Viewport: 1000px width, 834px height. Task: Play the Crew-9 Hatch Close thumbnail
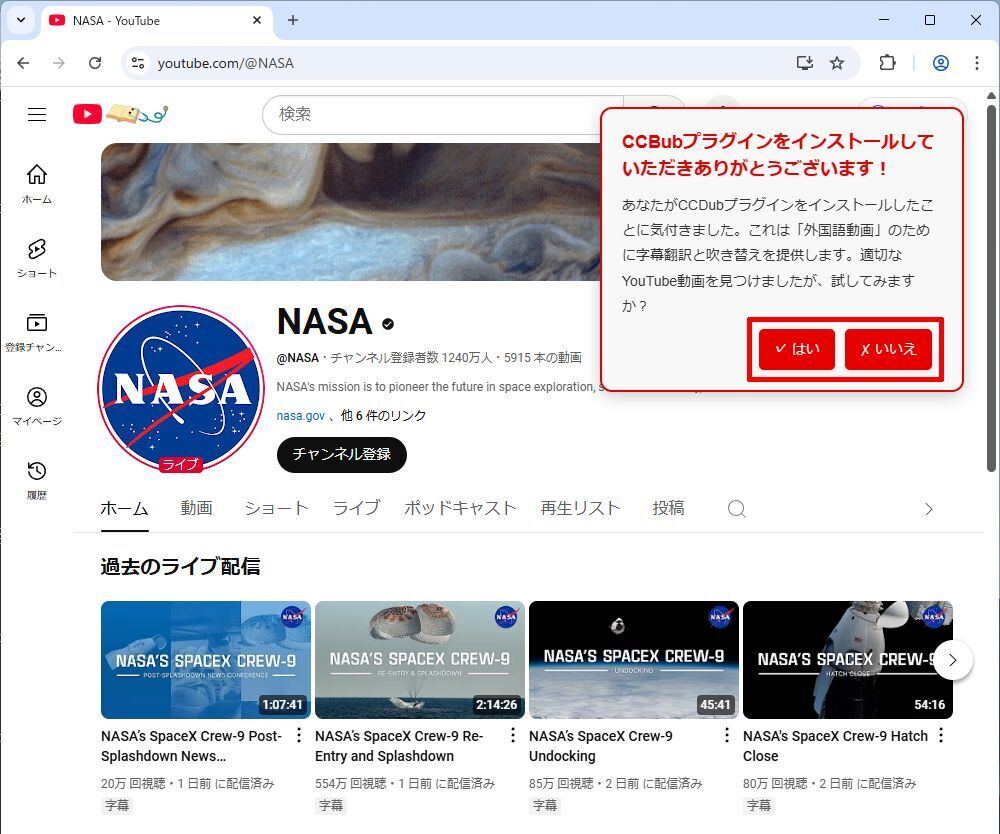[848, 660]
